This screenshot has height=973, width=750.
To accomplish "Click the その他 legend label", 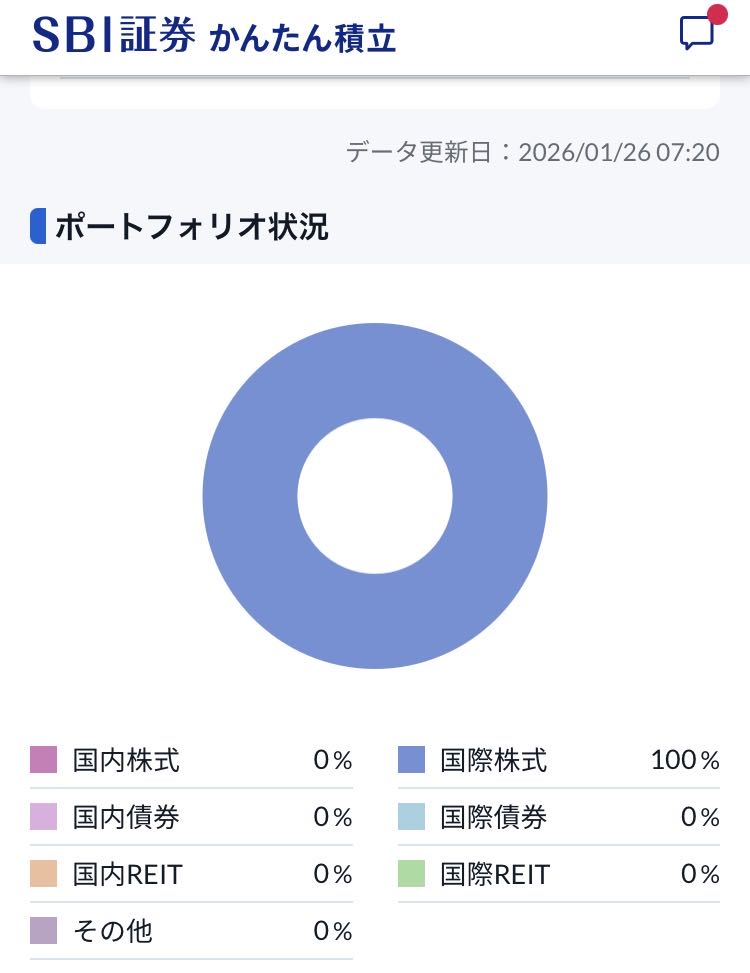I will 112,931.
